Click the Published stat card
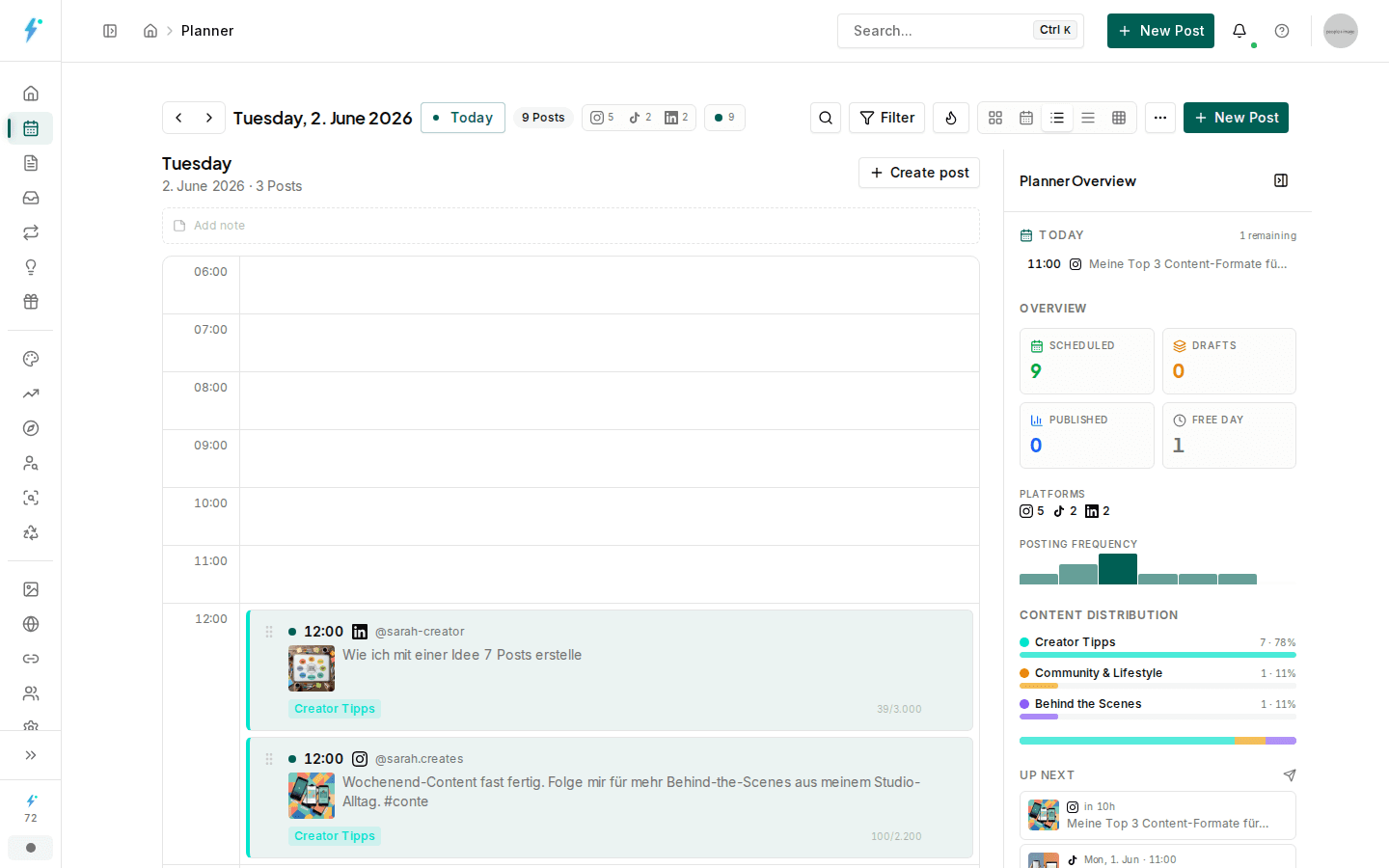 1086,435
